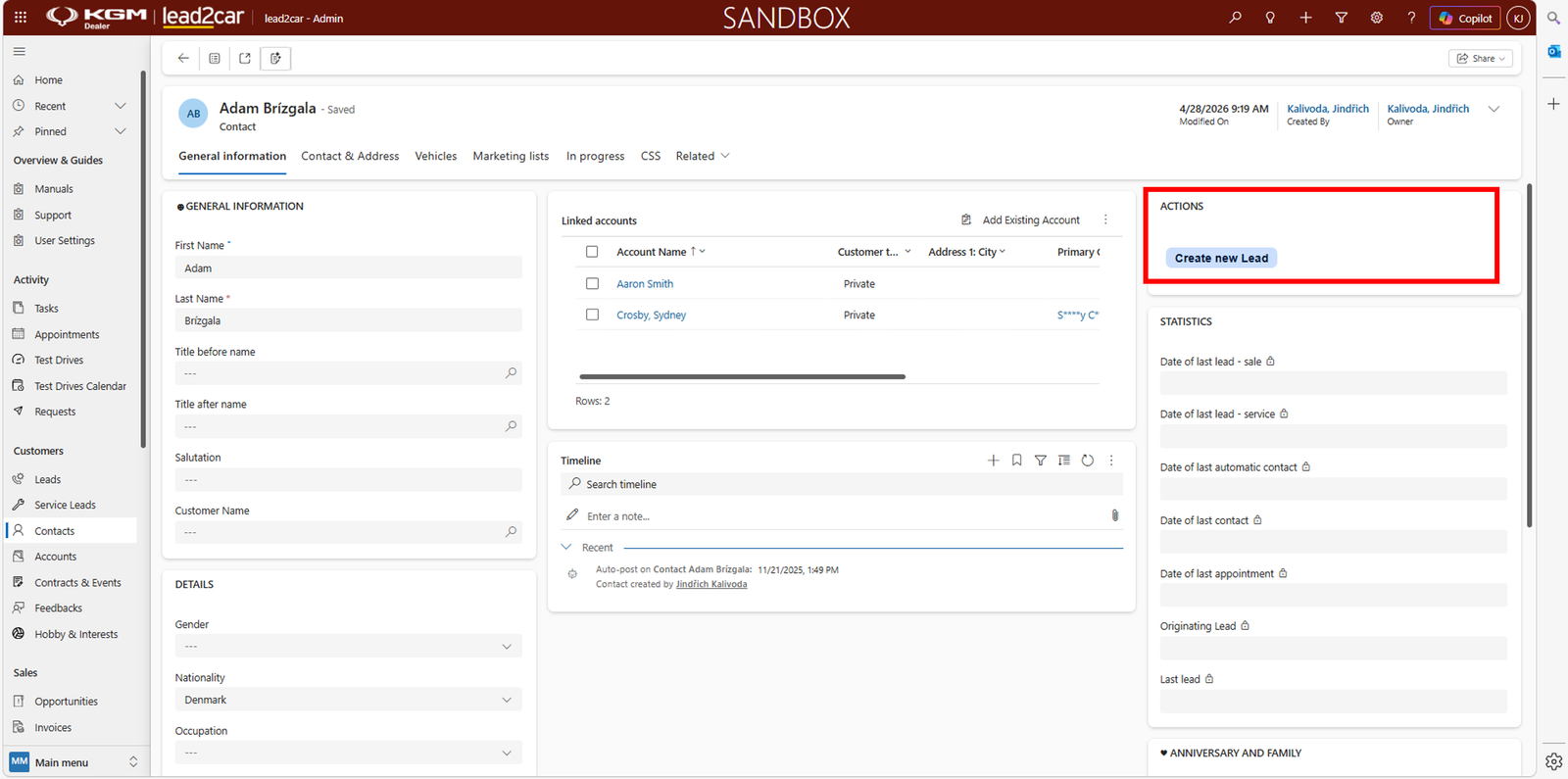1568x779 pixels.
Task: Open Leads in the sidebar
Action: click(47, 479)
